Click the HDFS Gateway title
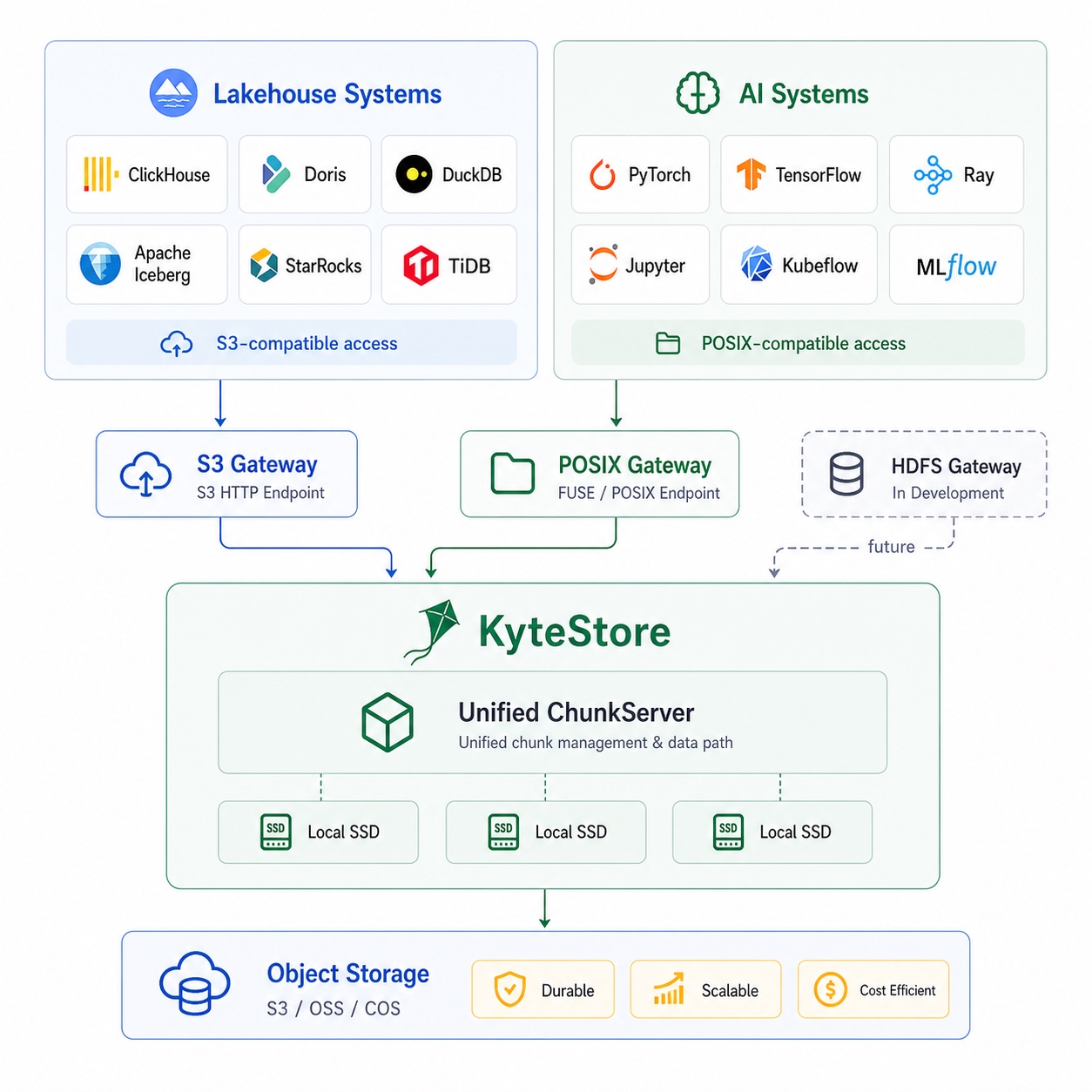Image resolution: width=1092 pixels, height=1092 pixels. pos(956,467)
